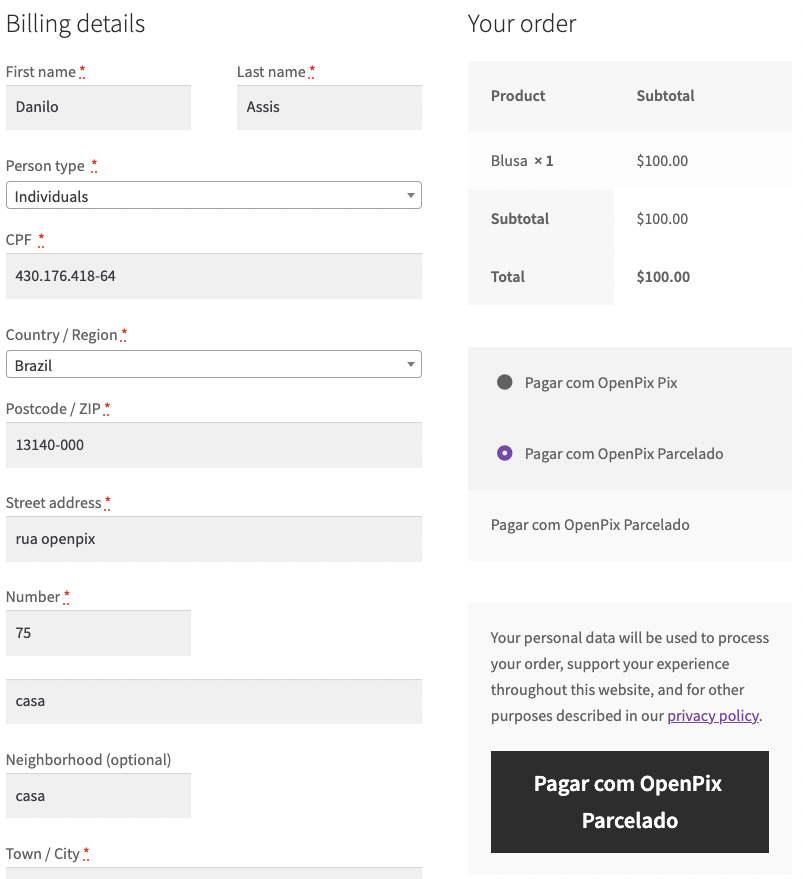Viewport: 803px width, 879px height.
Task: Open the Person type dropdown
Action: pos(213,195)
